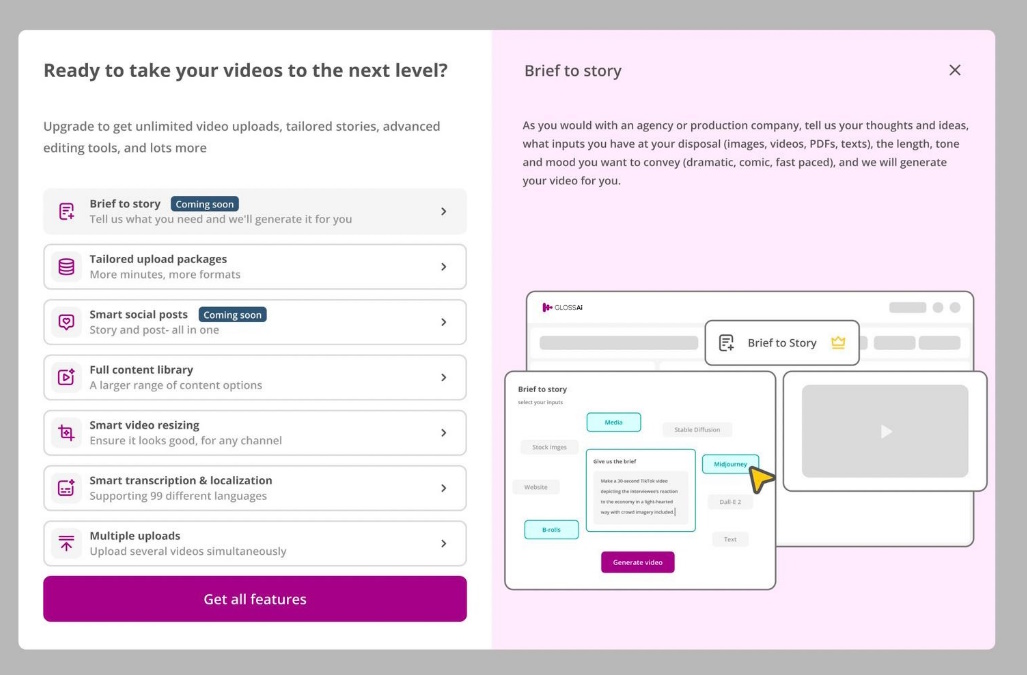Expand Smart video resizing chevron
This screenshot has height=675, width=1027.
[x=444, y=433]
